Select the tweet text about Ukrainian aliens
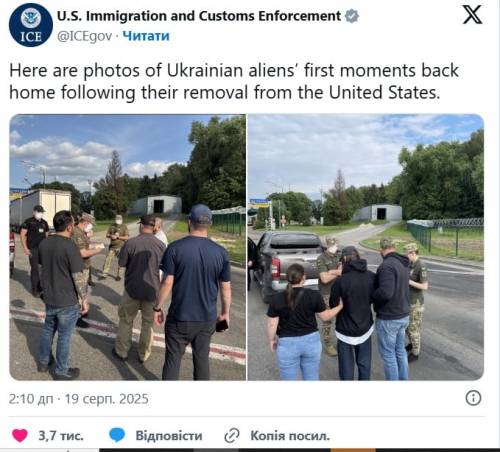500x452 pixels. tap(234, 81)
